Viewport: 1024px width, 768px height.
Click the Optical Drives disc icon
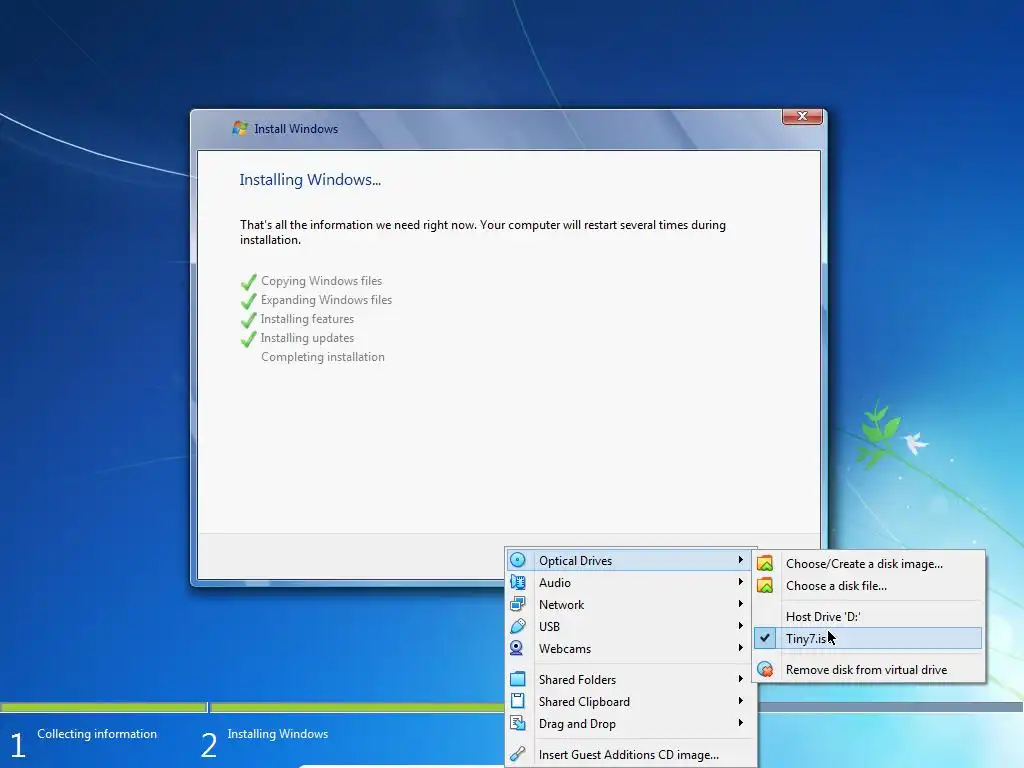[517, 560]
